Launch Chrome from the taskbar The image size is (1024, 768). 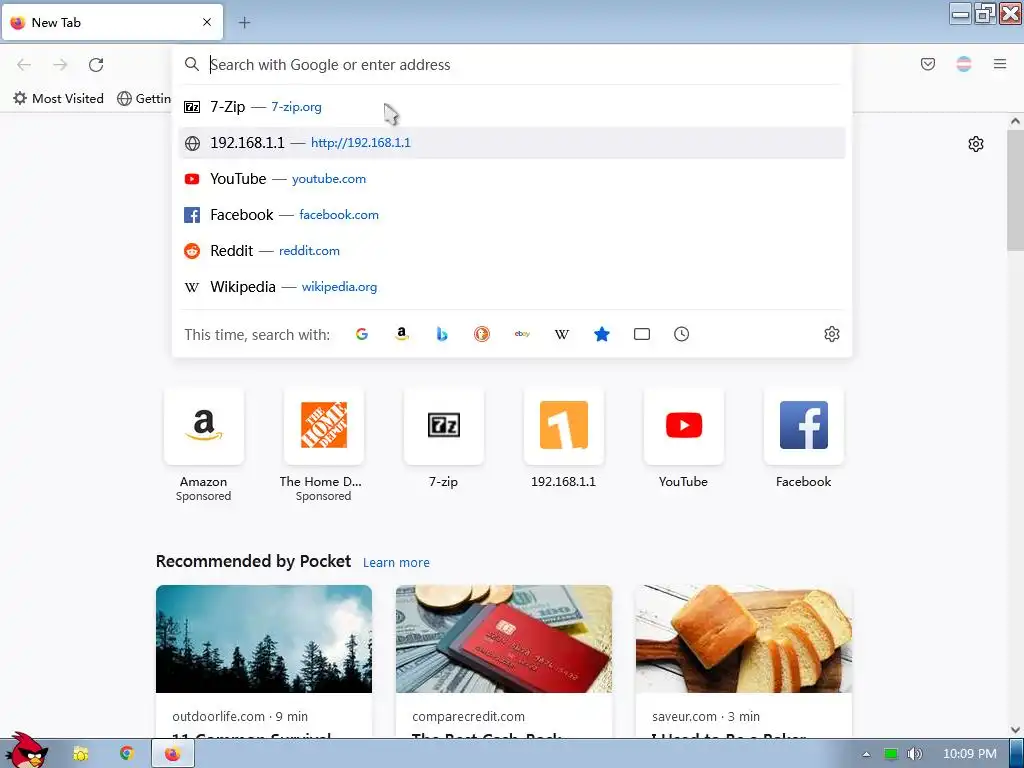click(x=127, y=754)
